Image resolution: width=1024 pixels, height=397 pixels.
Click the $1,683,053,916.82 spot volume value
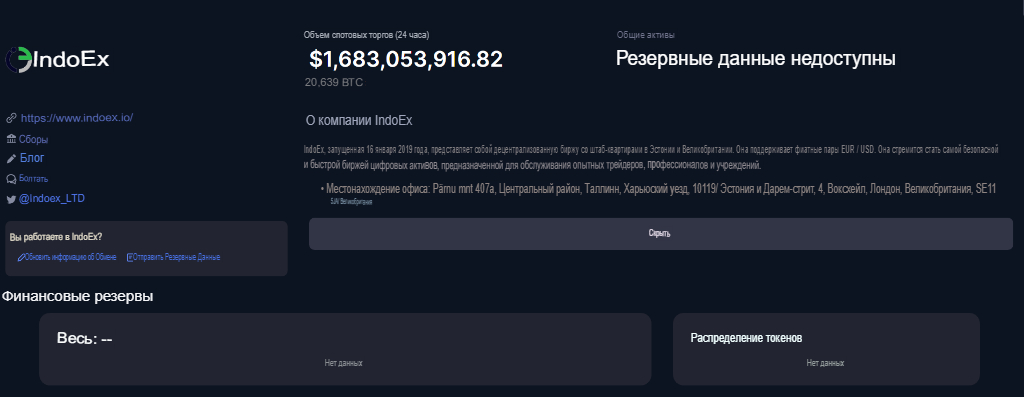point(406,59)
